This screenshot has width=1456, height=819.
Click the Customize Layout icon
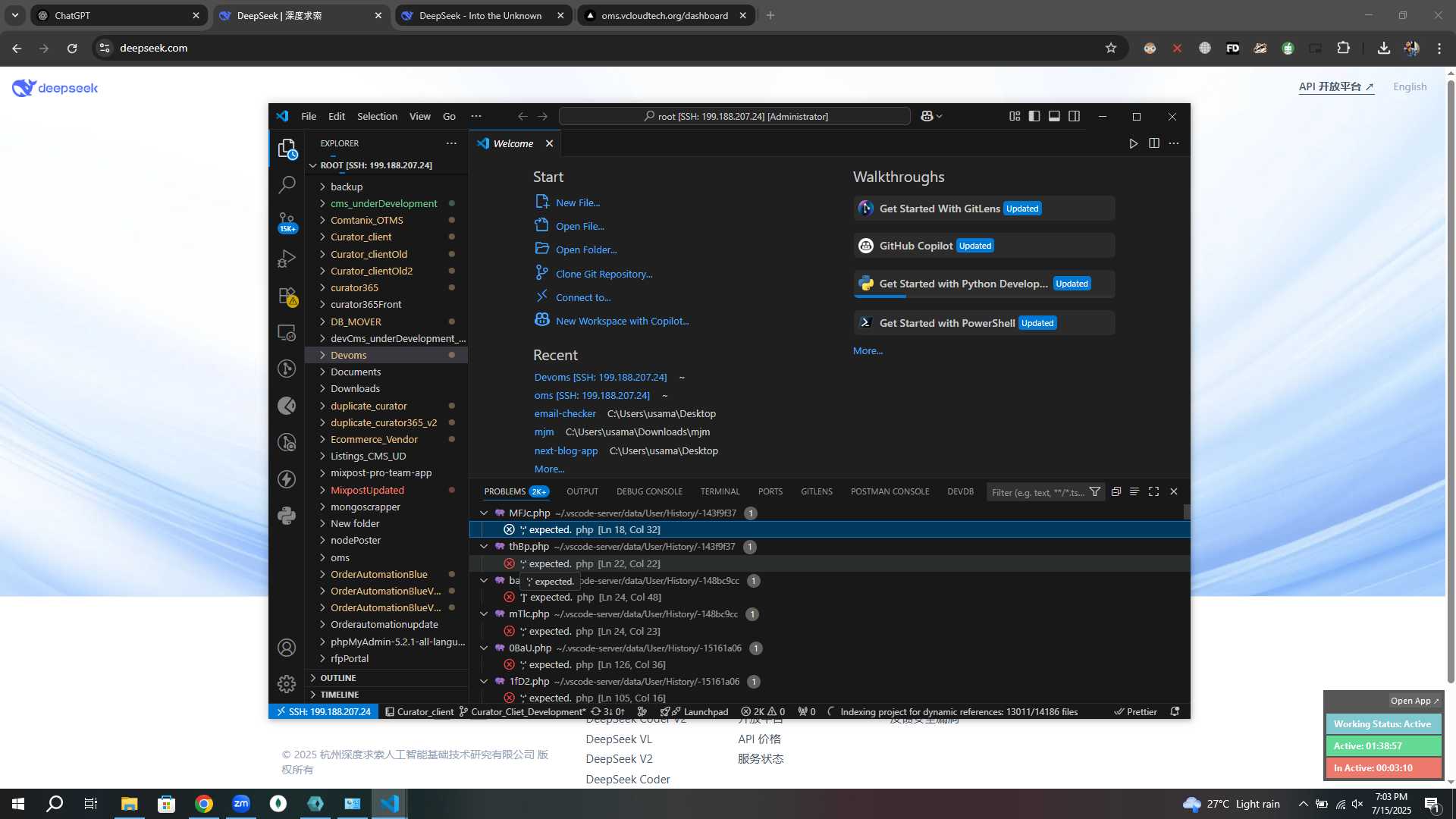pos(1015,116)
